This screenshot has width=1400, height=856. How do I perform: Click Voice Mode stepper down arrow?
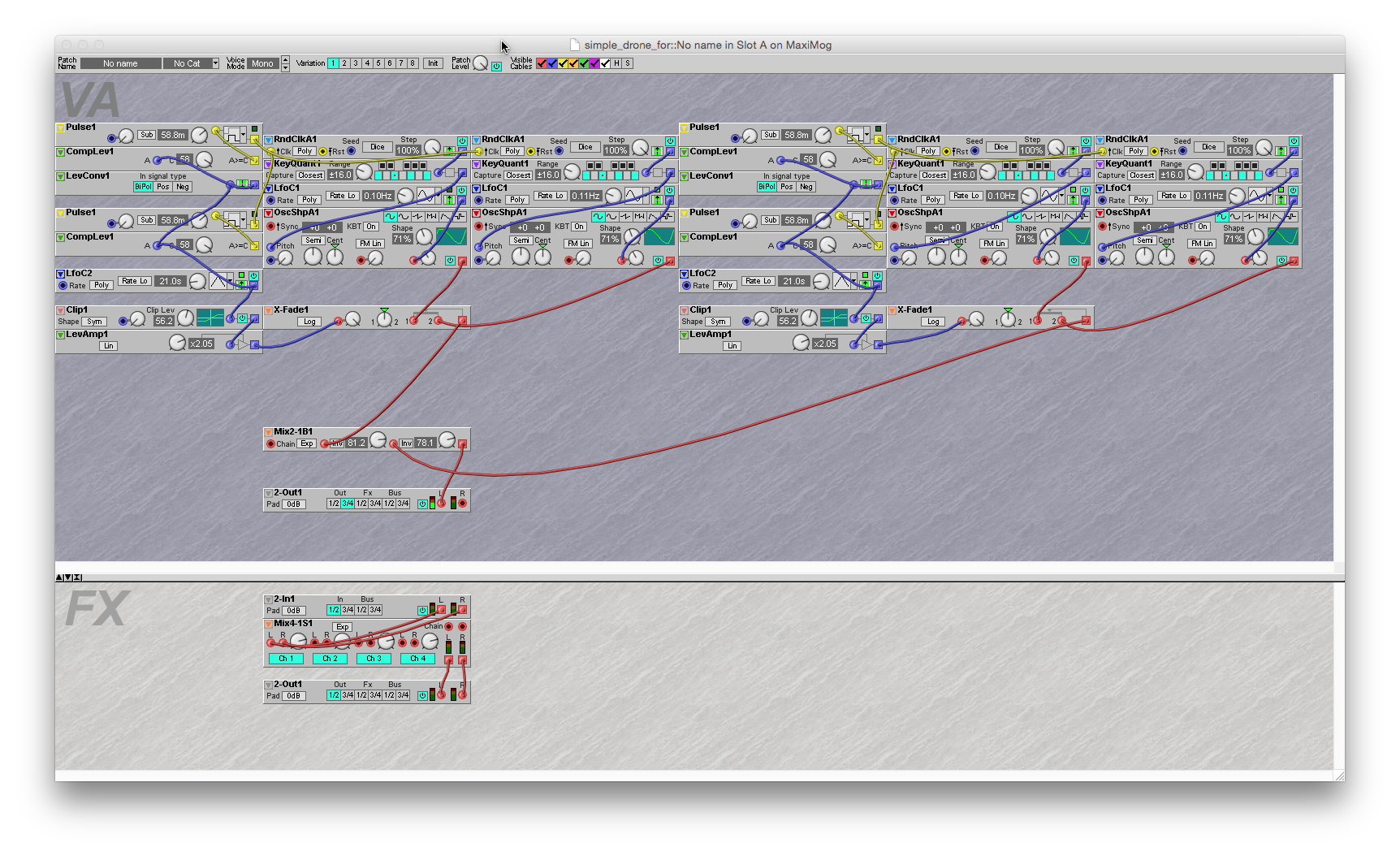[285, 67]
